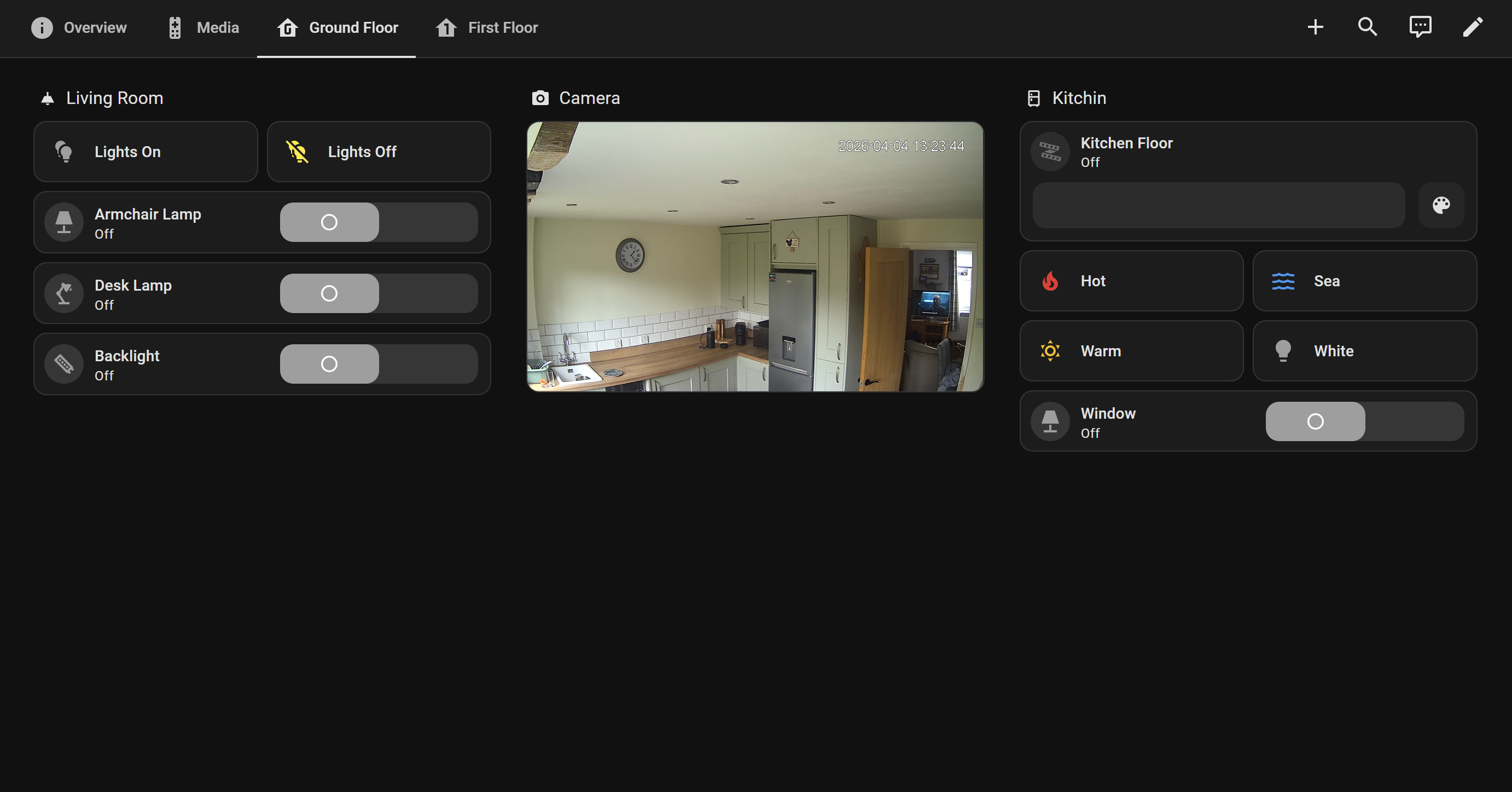Toggle the Armchair Lamp switch
The width and height of the screenshot is (1512, 792).
click(x=329, y=222)
